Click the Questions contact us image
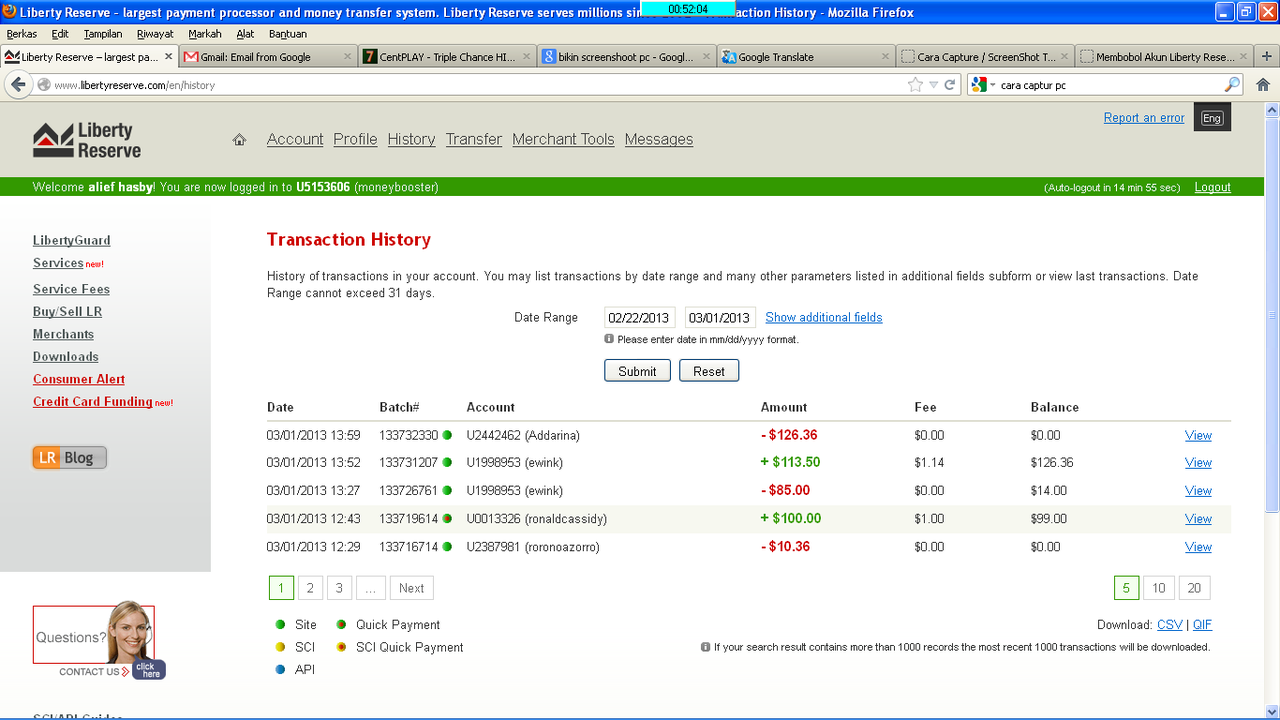Screen dimensions: 1280x720 (99, 640)
